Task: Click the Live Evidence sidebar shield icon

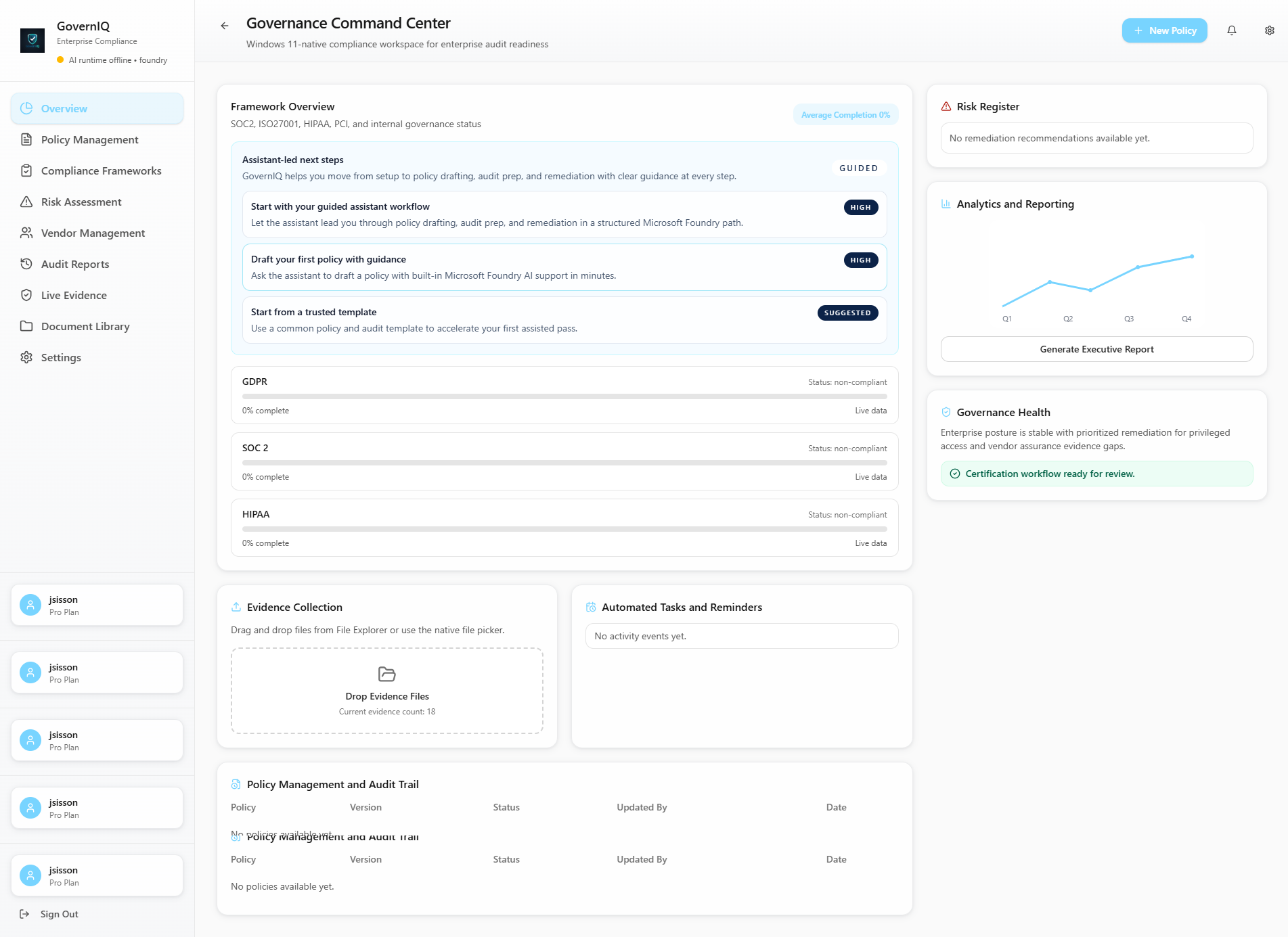Action: coord(26,295)
